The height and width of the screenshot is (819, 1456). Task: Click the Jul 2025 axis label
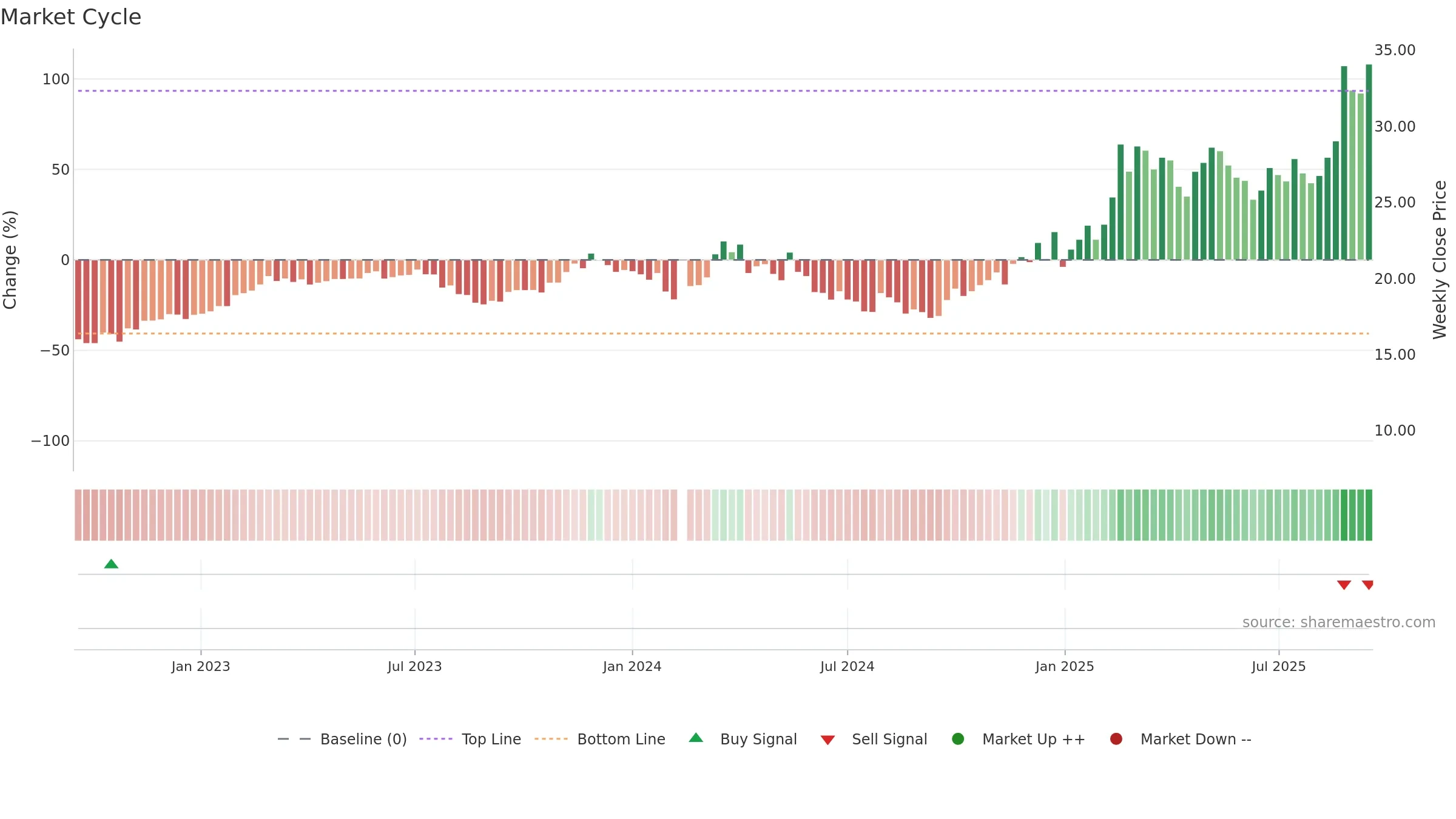(x=1279, y=667)
